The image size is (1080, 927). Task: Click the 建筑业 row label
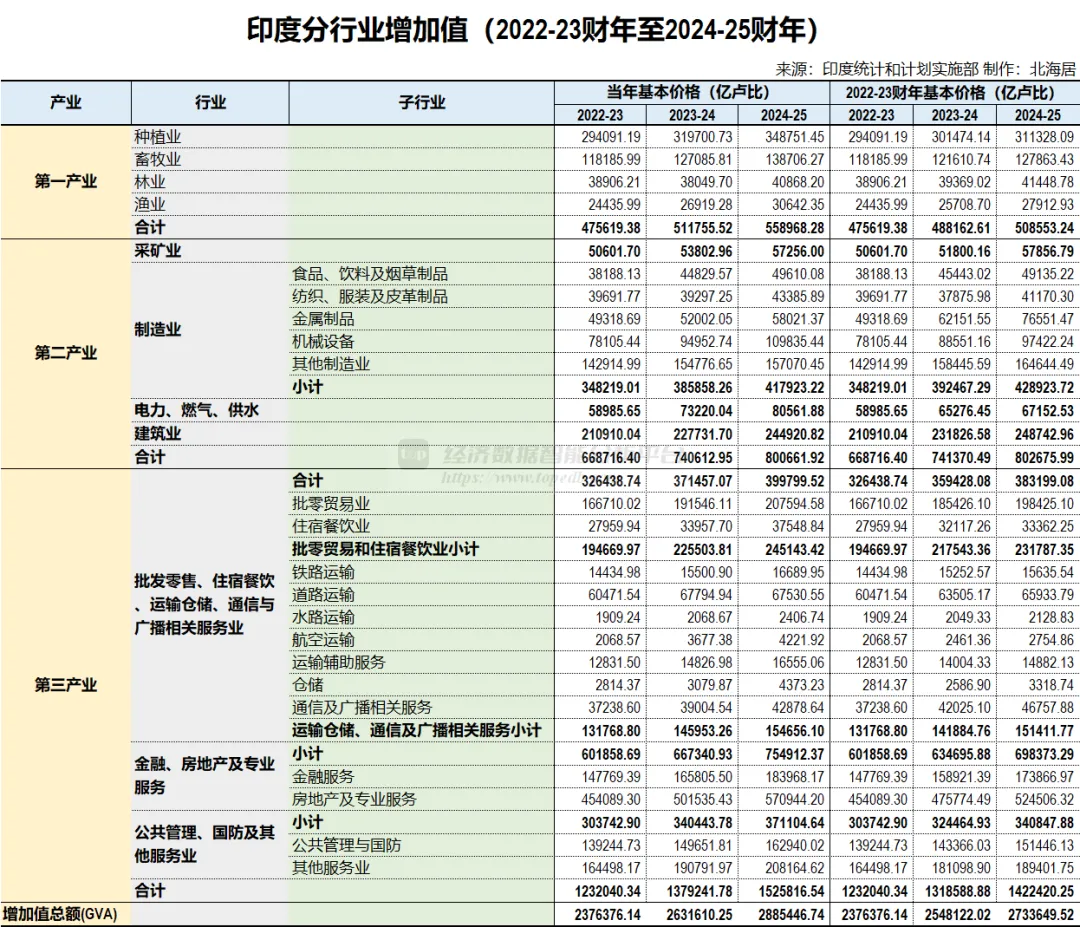158,434
